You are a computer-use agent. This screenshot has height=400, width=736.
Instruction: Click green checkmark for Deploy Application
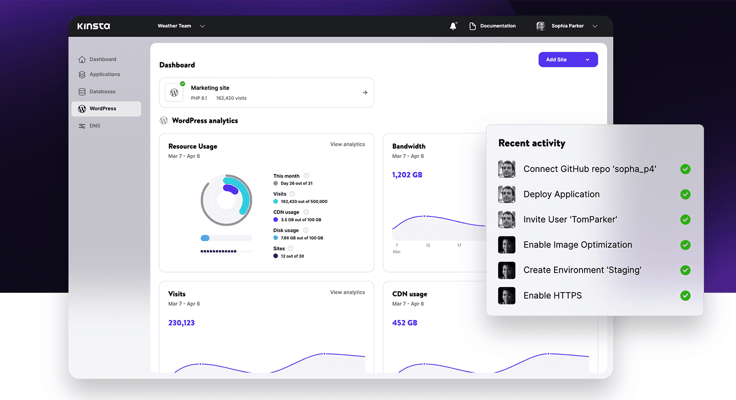(685, 194)
